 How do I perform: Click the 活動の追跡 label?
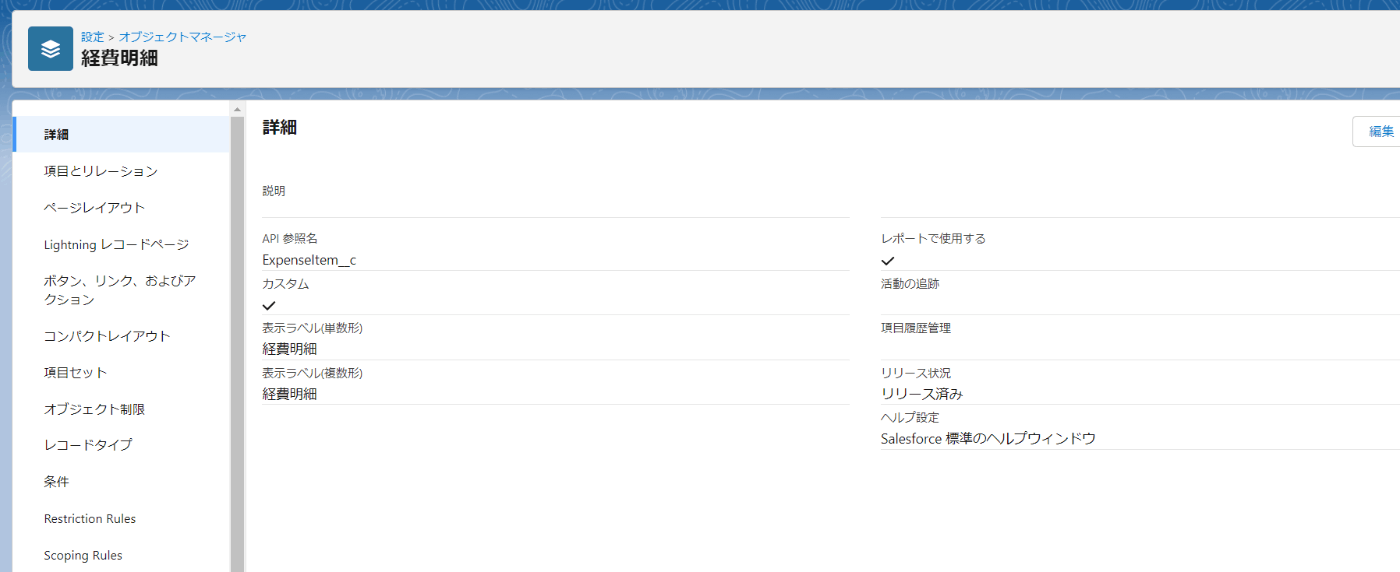pos(910,284)
